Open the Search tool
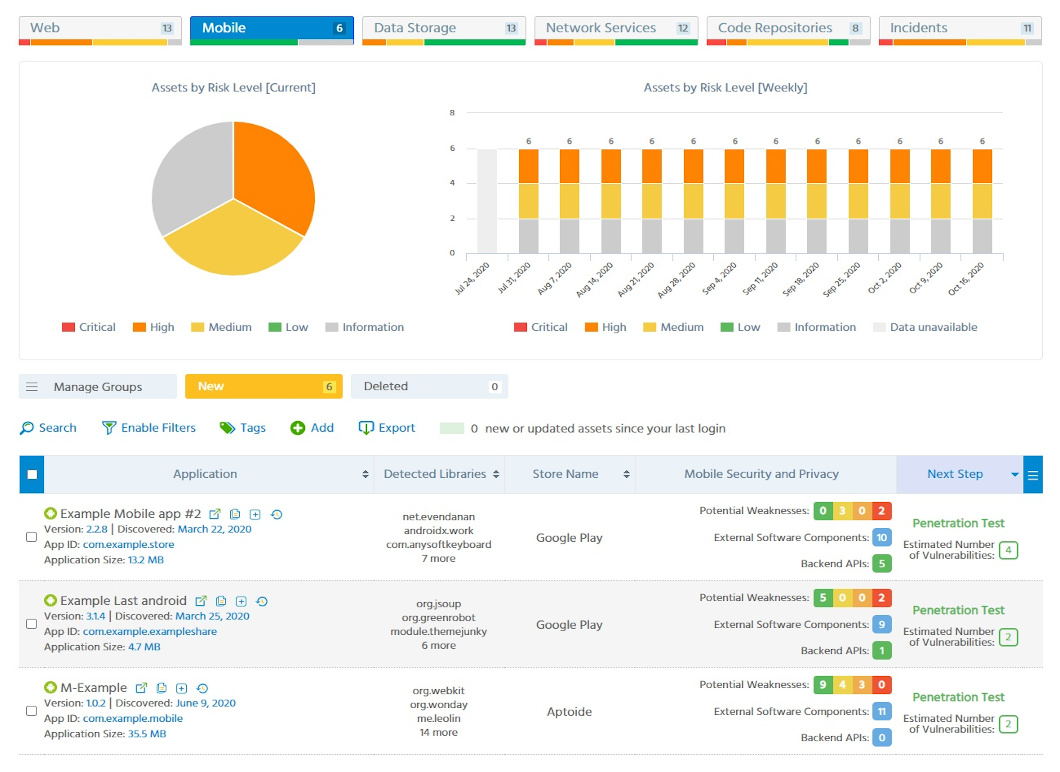The image size is (1060, 772). [x=48, y=427]
